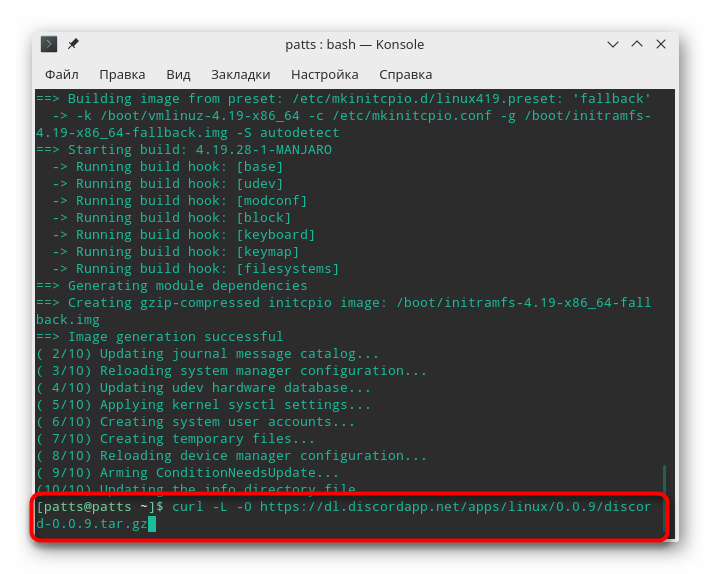Open the Справка menu
The height and width of the screenshot is (574, 711).
(x=405, y=74)
